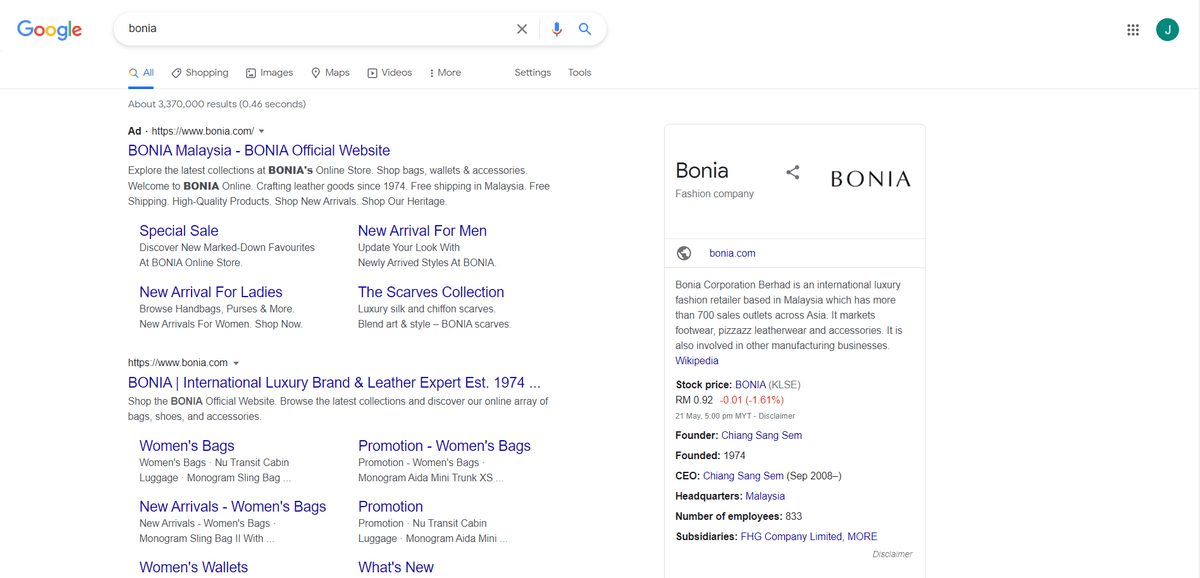Image resolution: width=1200 pixels, height=578 pixels.
Task: Click the globe icon beside bonia.com
Action: click(684, 253)
